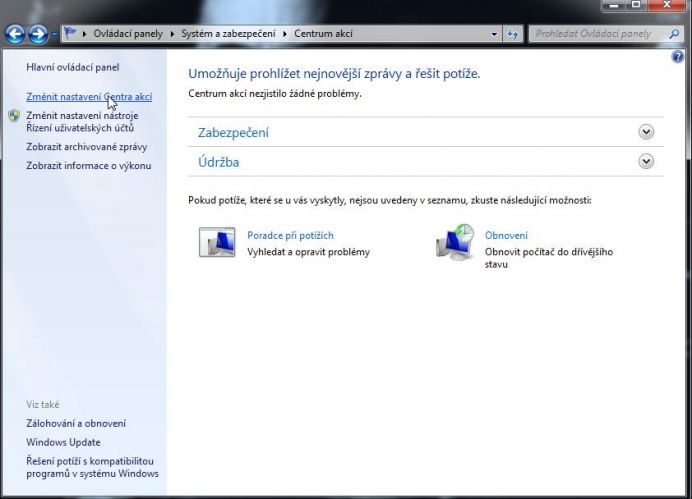Open the address bar history dropdown
The image size is (692, 499).
(x=494, y=34)
